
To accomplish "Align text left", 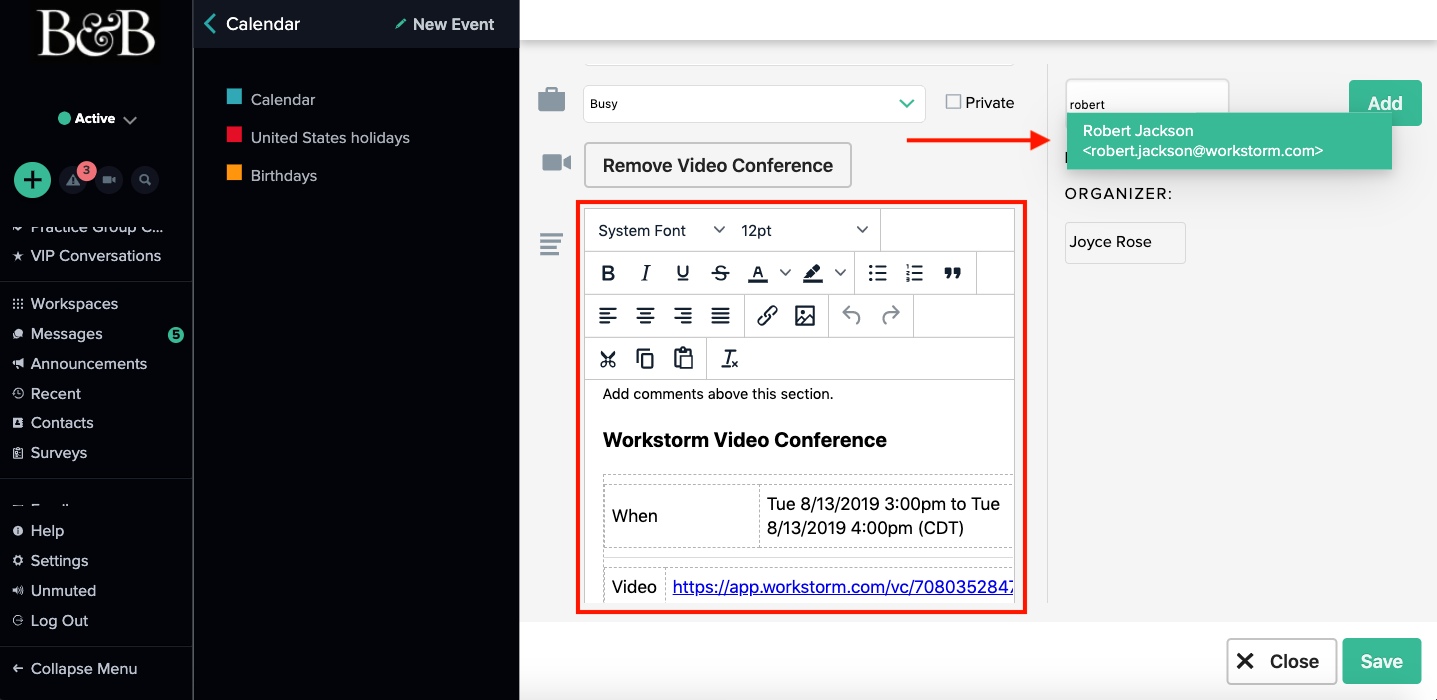I will click(x=607, y=316).
